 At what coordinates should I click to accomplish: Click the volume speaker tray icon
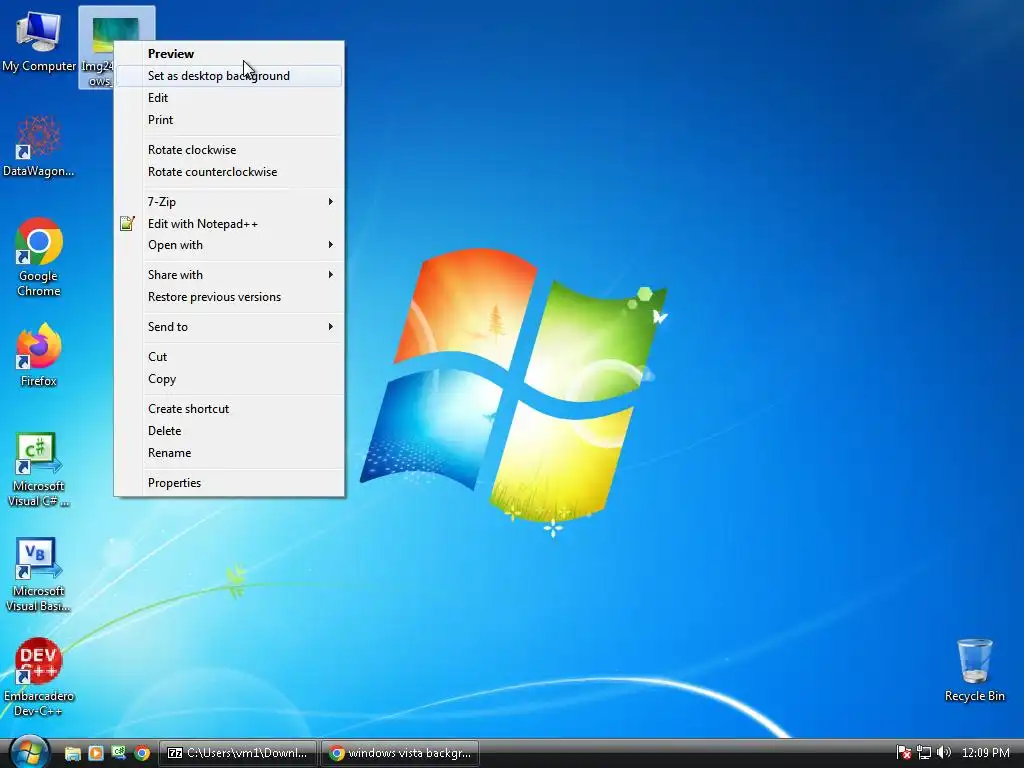(944, 753)
